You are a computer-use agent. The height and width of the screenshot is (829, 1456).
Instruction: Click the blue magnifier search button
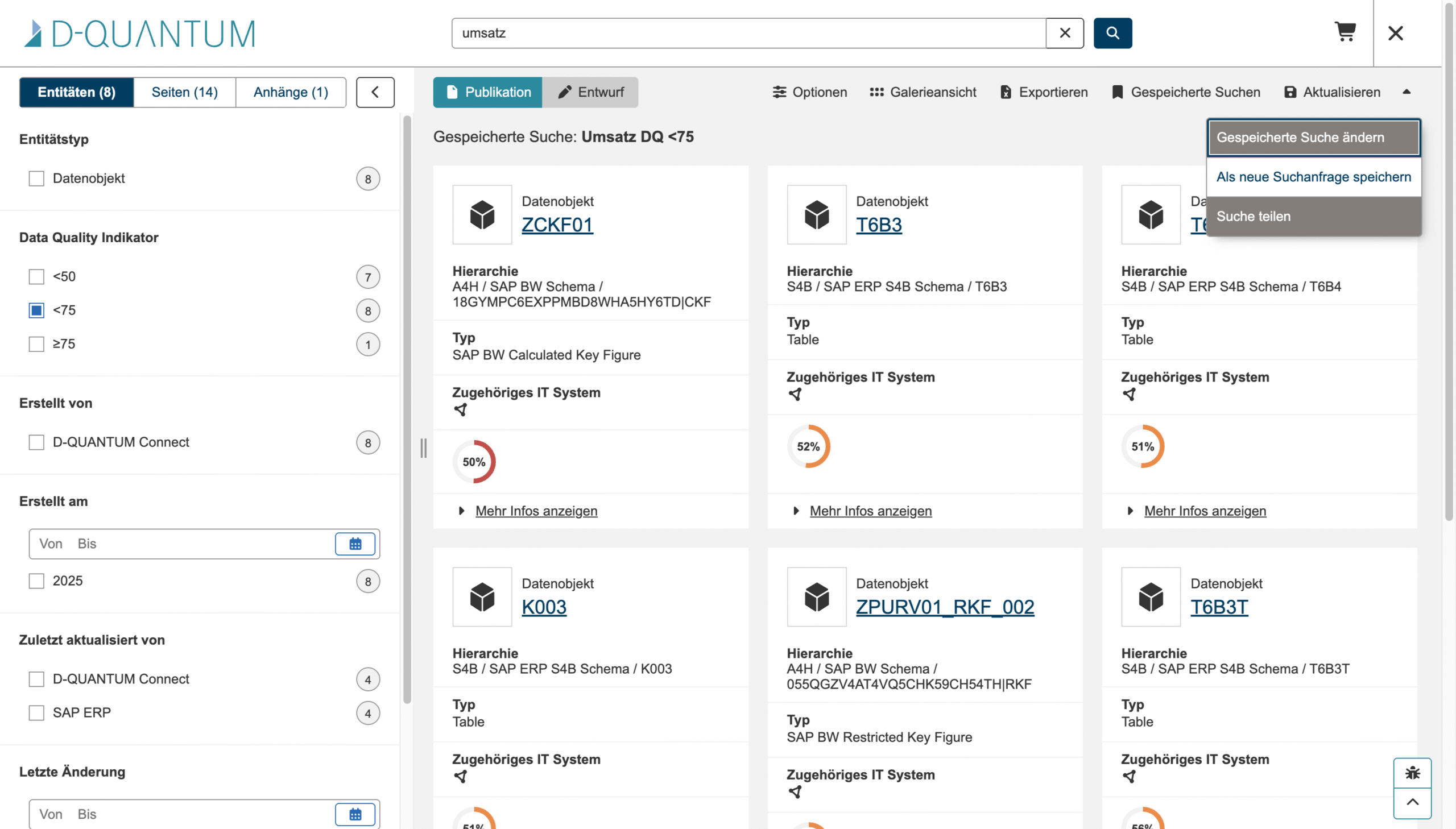click(1112, 33)
